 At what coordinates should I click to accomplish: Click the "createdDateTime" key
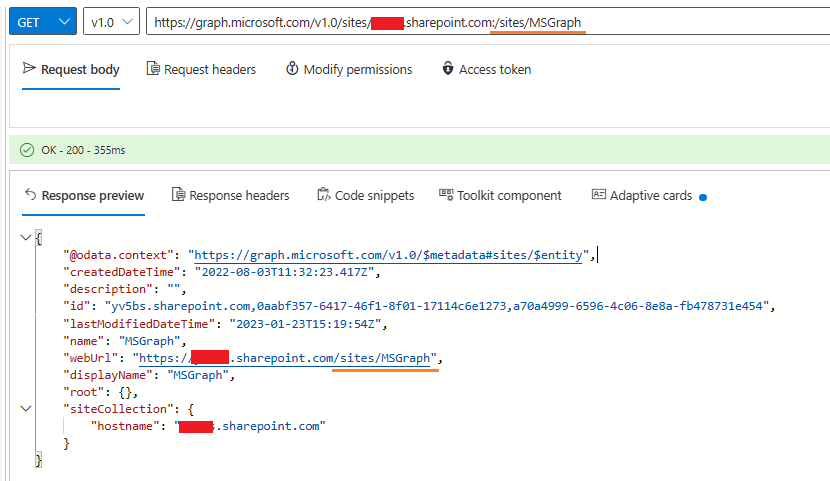pyautogui.click(x=121, y=272)
